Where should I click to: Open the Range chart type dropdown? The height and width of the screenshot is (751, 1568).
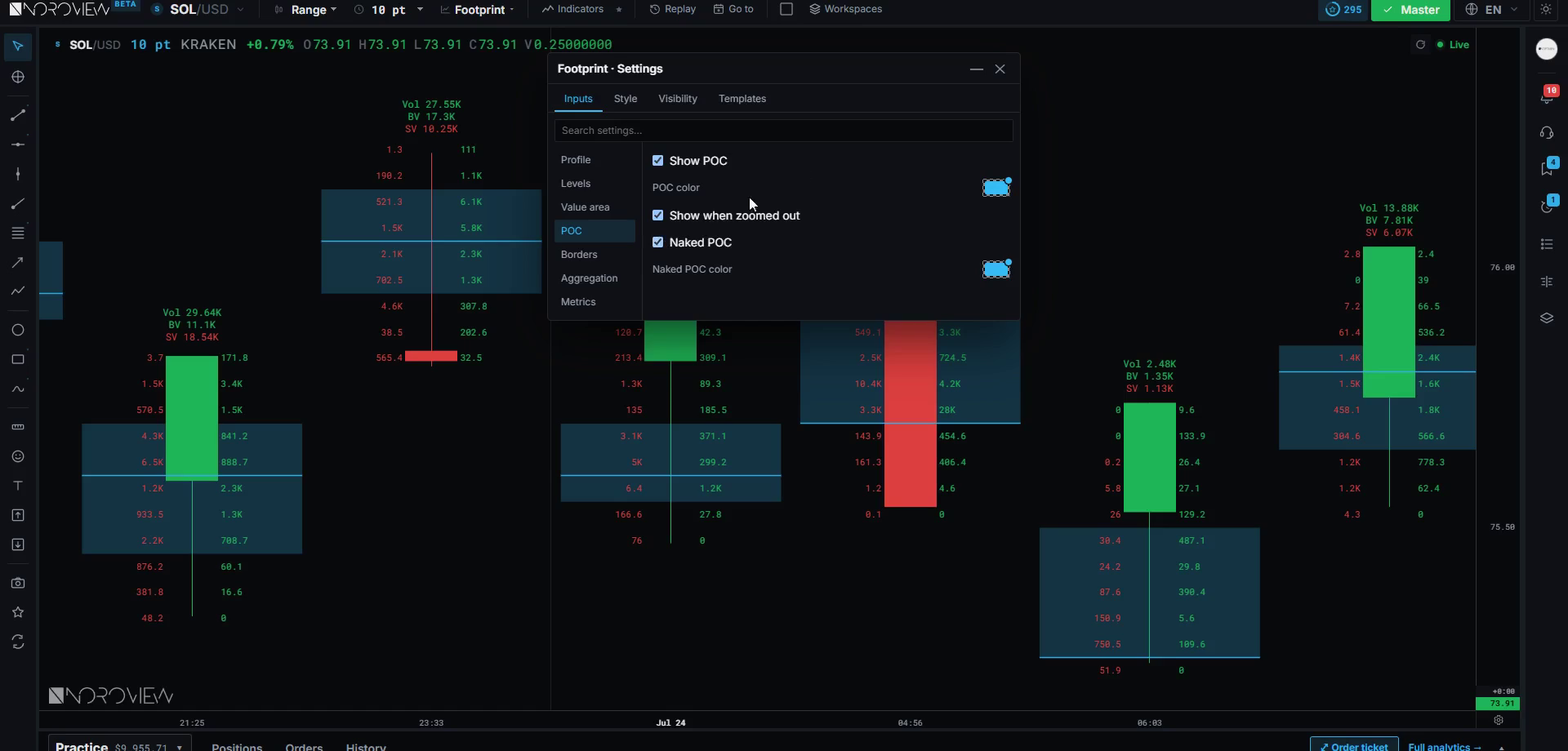tap(306, 10)
